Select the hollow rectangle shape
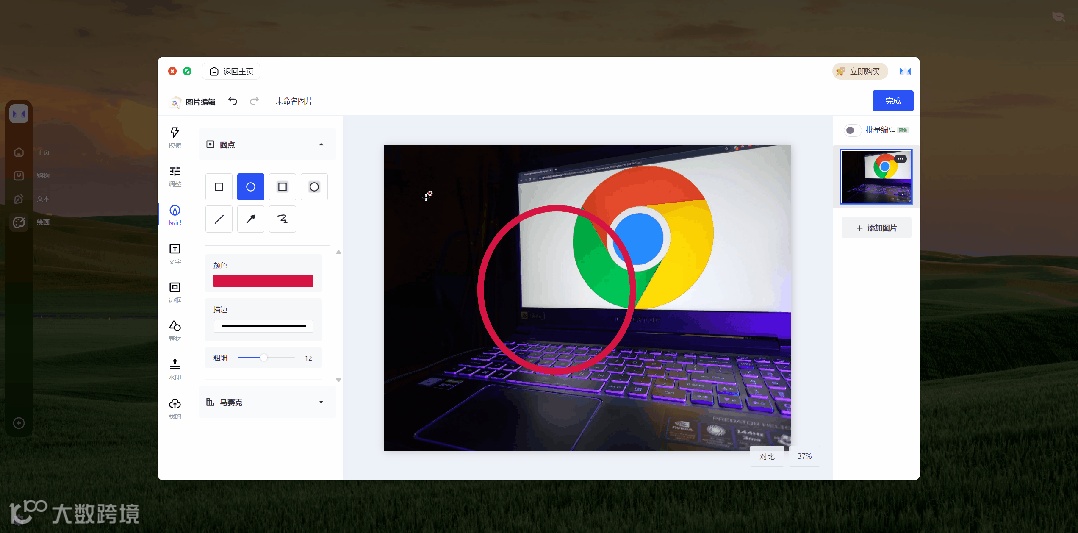The width and height of the screenshot is (1078, 533). pyautogui.click(x=219, y=186)
